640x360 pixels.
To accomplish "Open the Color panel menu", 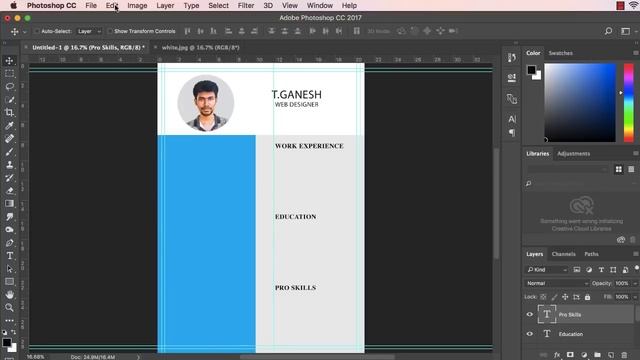I will [x=636, y=53].
